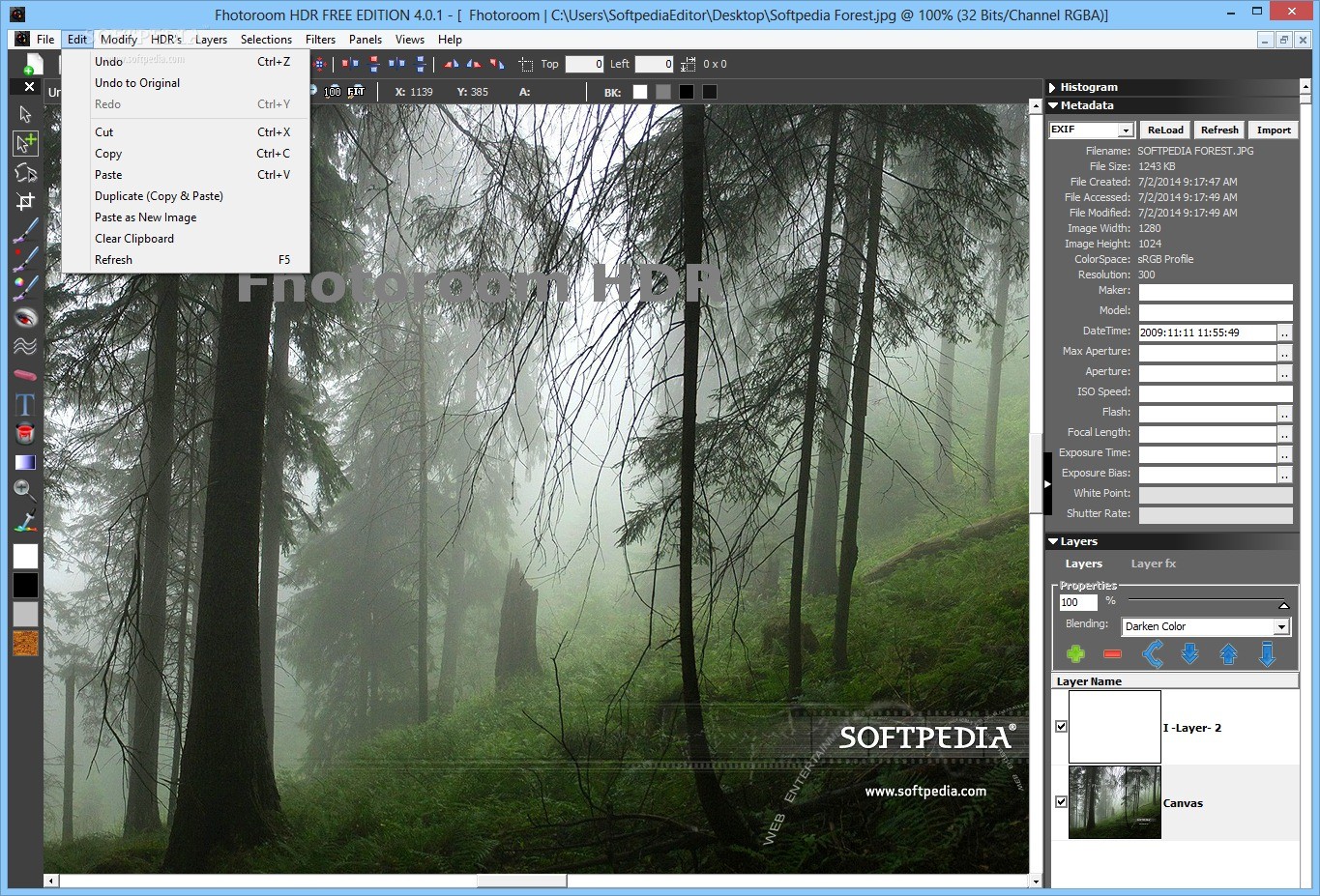Choose Cut from the Edit menu
The image size is (1320, 896).
point(186,132)
